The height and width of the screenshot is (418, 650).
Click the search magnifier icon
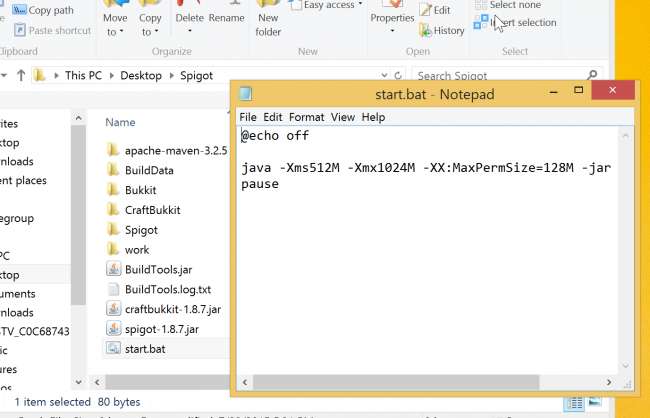(x=592, y=75)
